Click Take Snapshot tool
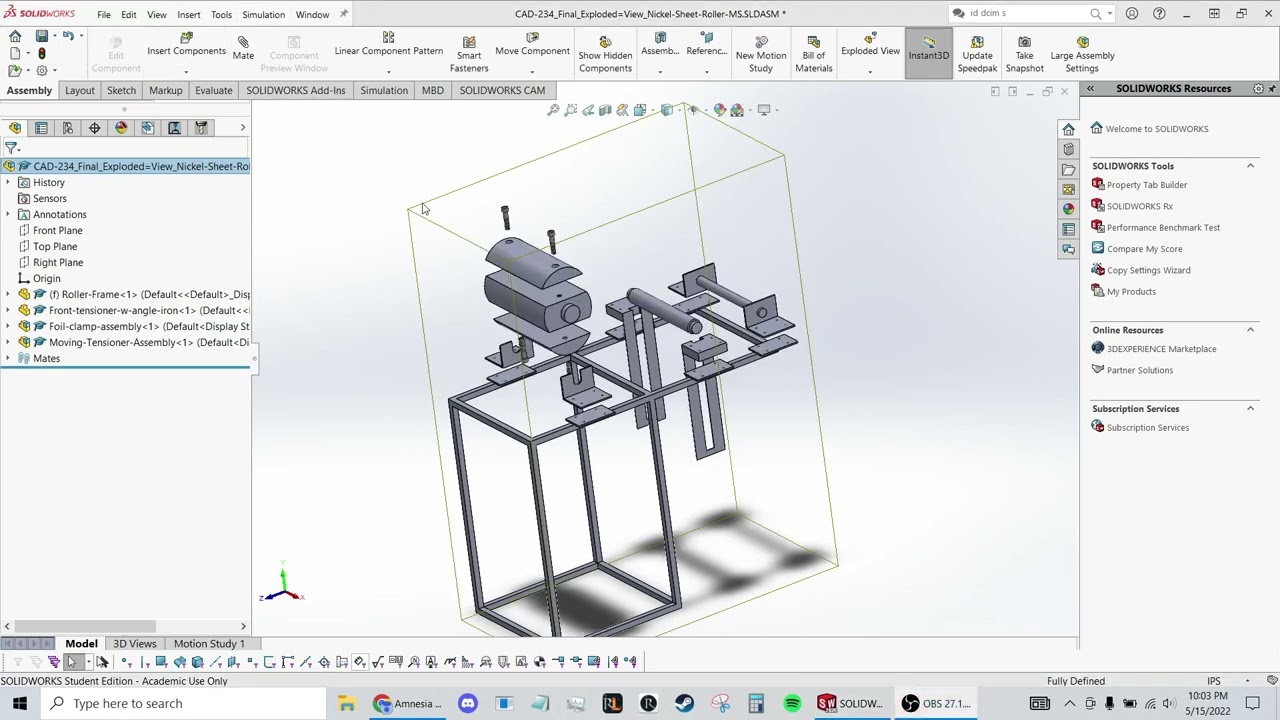Image resolution: width=1280 pixels, height=720 pixels. point(1024,54)
